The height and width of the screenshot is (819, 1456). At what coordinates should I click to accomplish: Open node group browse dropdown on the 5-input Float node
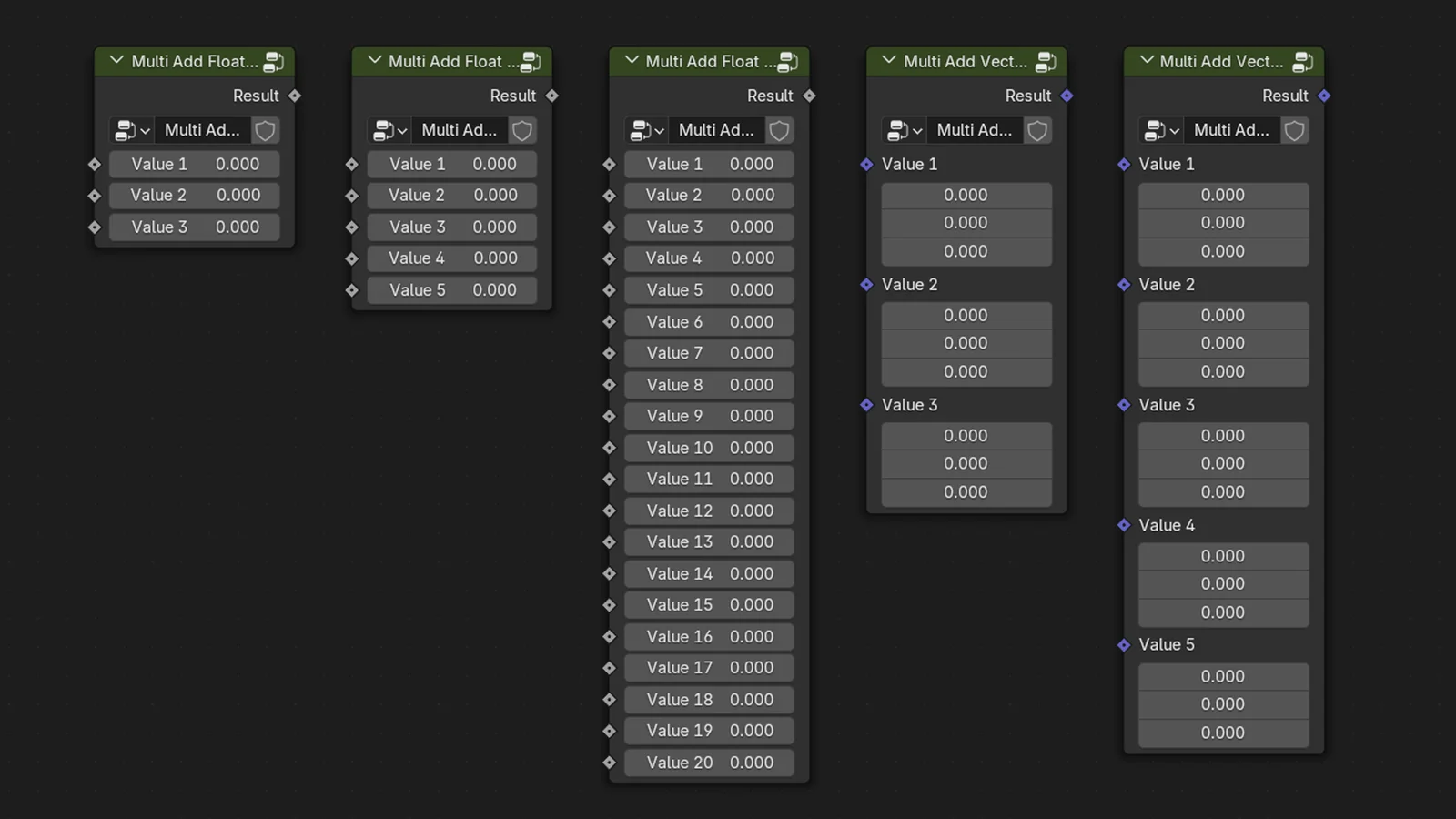pos(389,130)
